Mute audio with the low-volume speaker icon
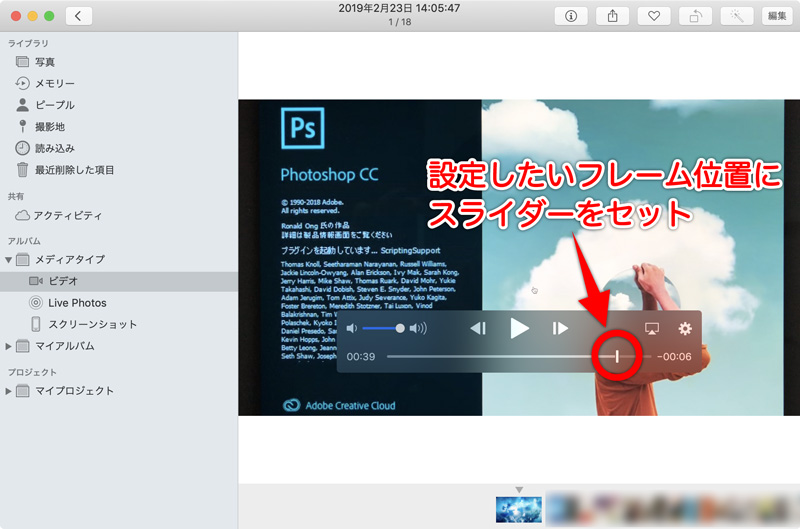Image resolution: width=800 pixels, height=529 pixels. click(352, 329)
